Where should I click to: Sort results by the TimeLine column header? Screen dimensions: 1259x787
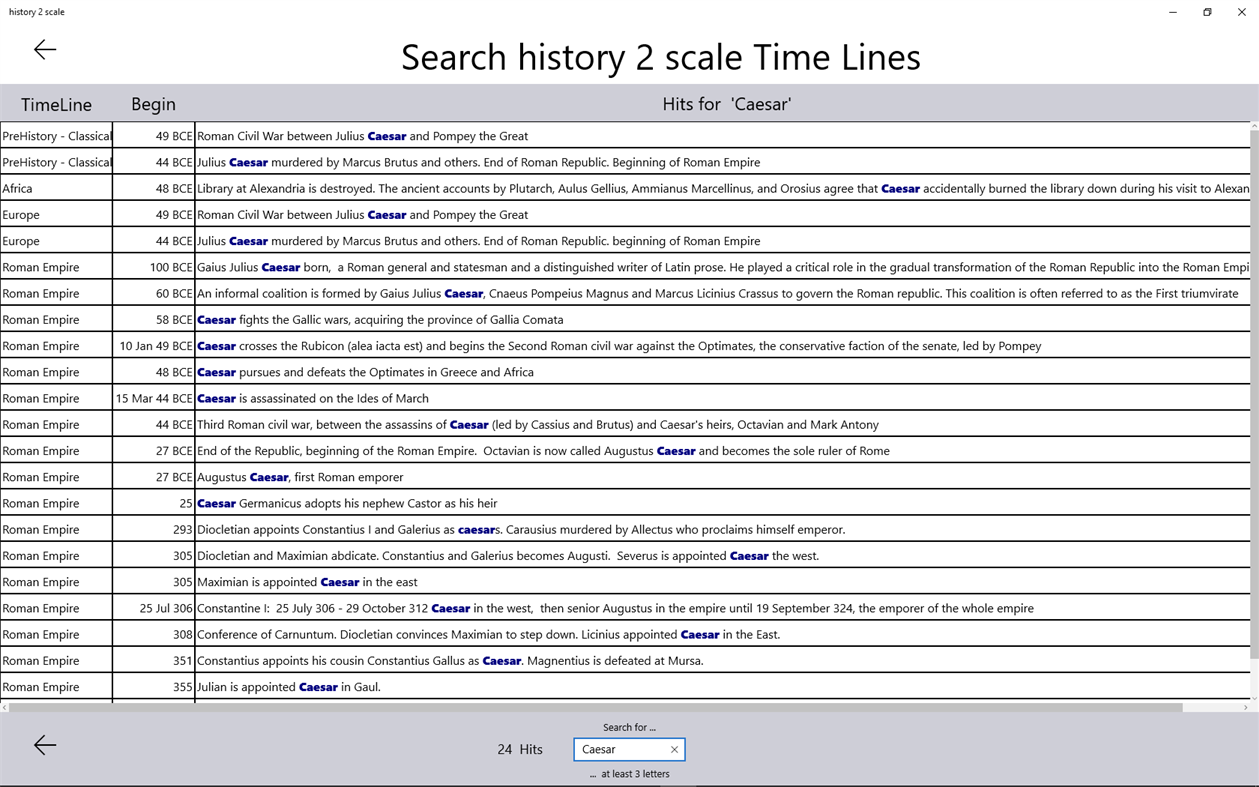57,104
